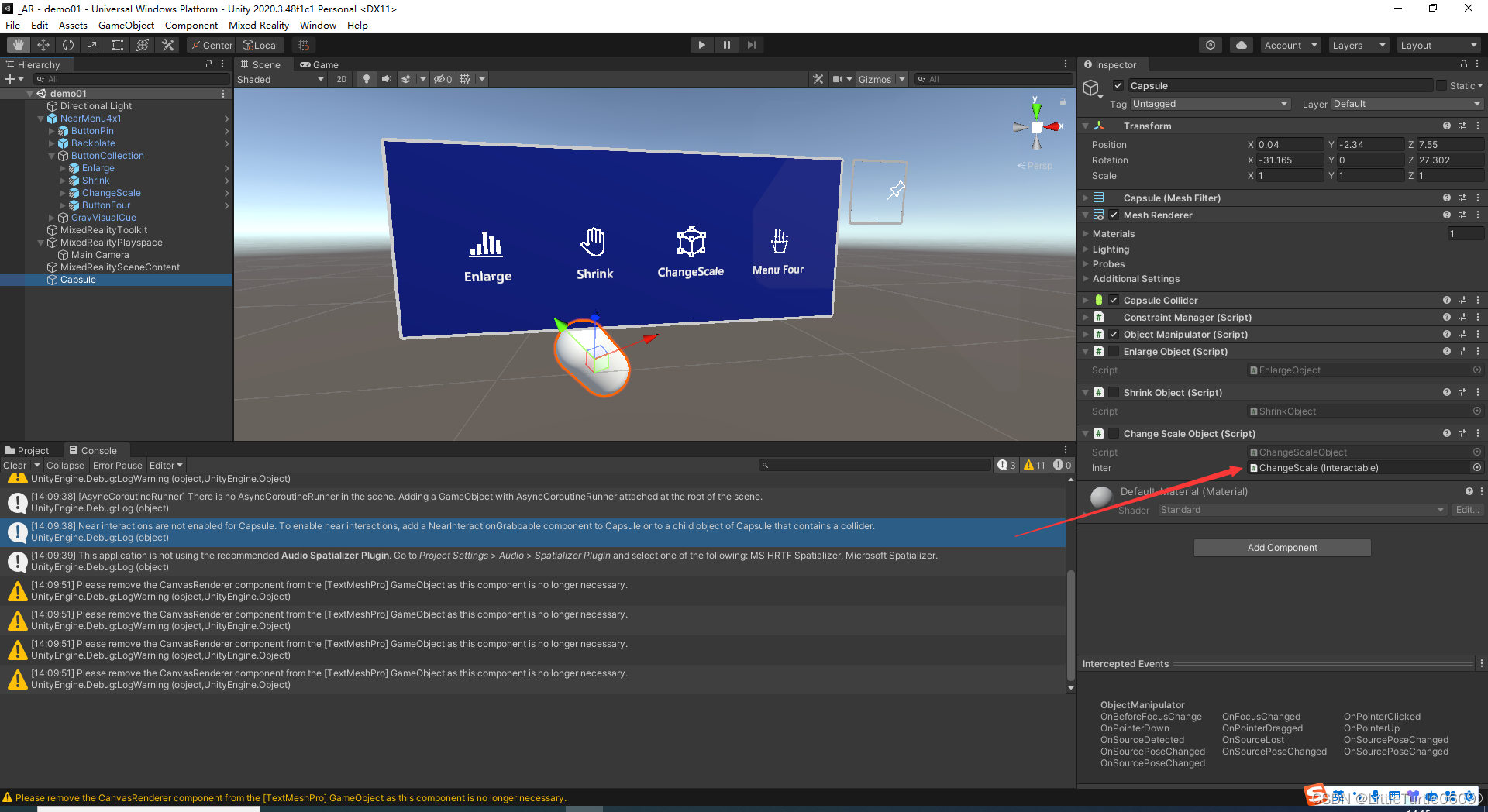Screen dimensions: 1488x812
Task: Open the GameObject menu
Action: pyautogui.click(x=126, y=25)
